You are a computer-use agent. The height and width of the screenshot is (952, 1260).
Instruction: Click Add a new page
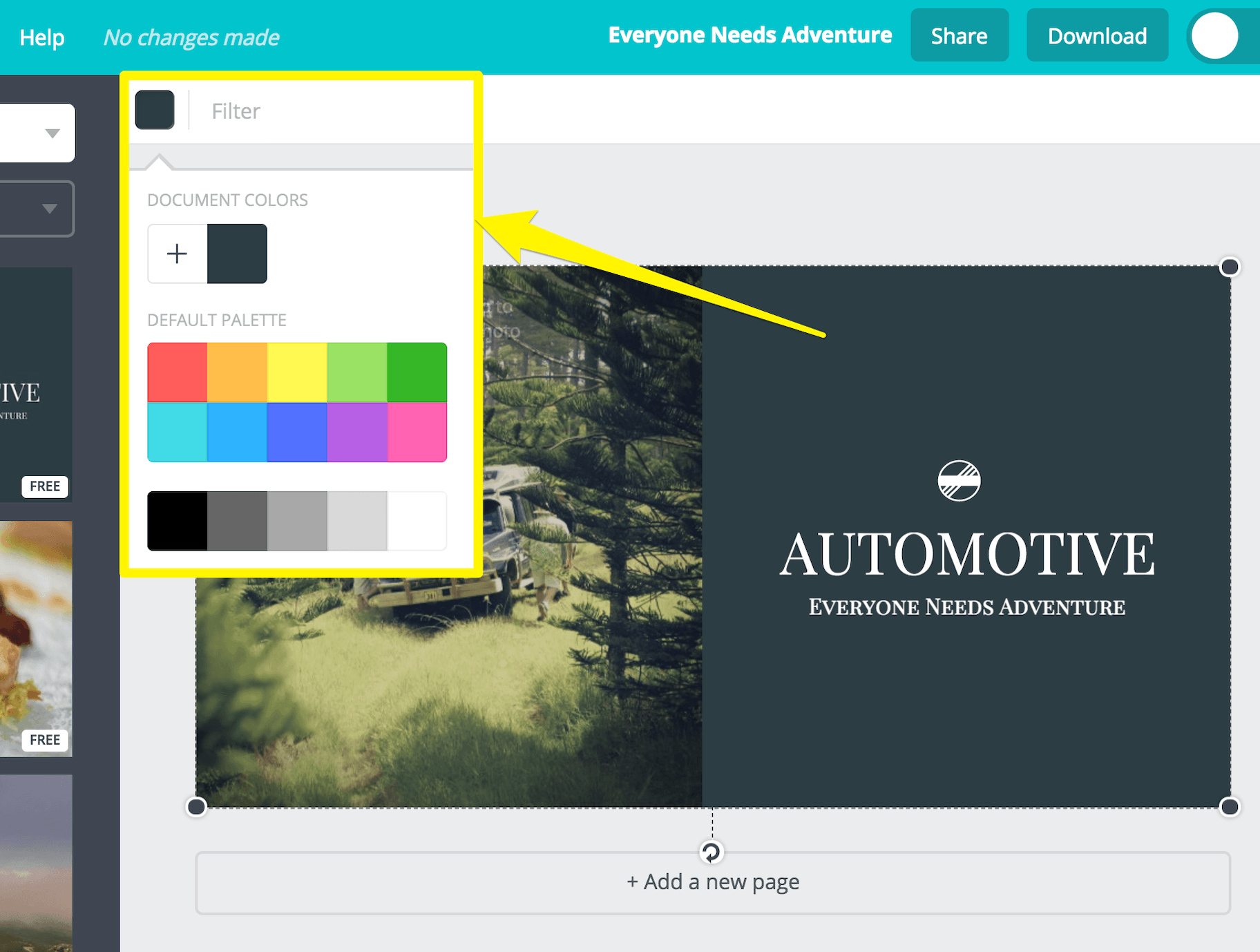pos(712,882)
